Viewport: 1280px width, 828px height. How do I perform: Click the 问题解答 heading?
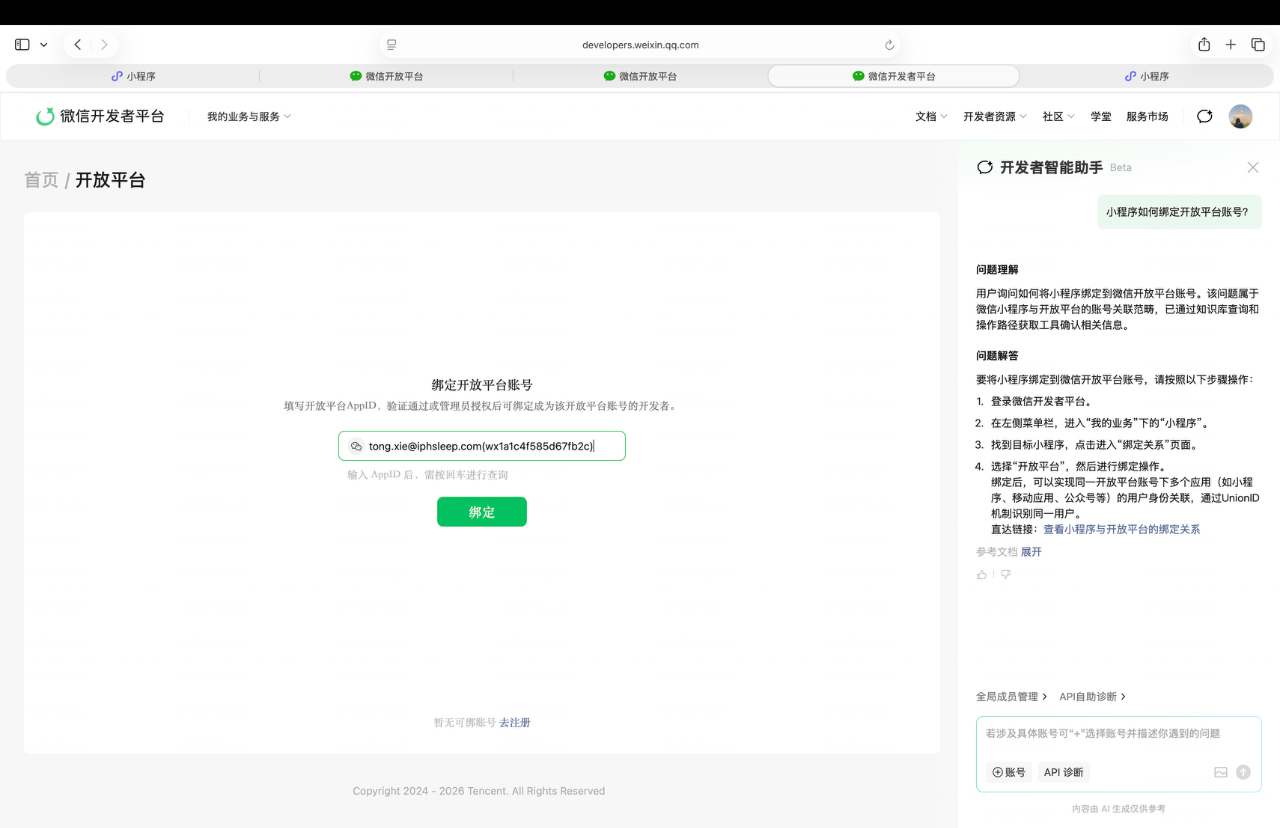(x=997, y=356)
